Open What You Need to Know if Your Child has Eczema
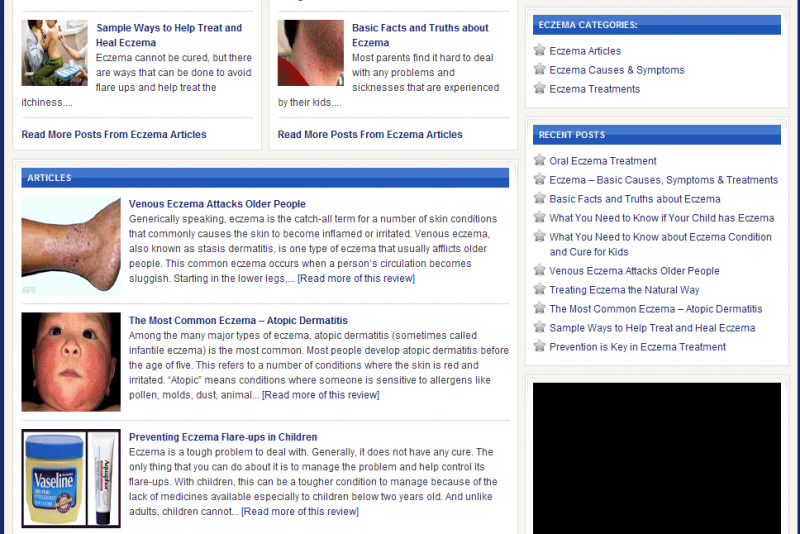 [x=662, y=218]
